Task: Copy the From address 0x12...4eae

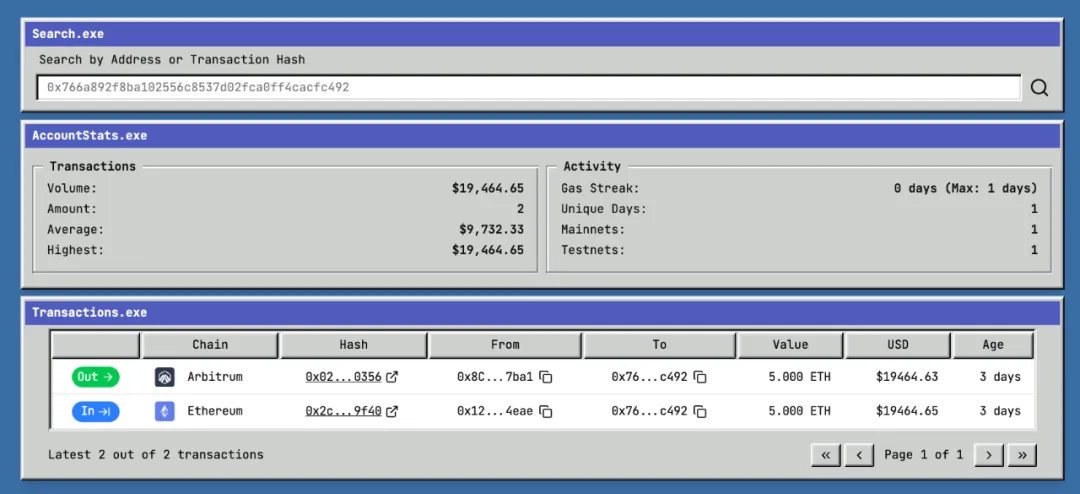Action: click(x=546, y=411)
